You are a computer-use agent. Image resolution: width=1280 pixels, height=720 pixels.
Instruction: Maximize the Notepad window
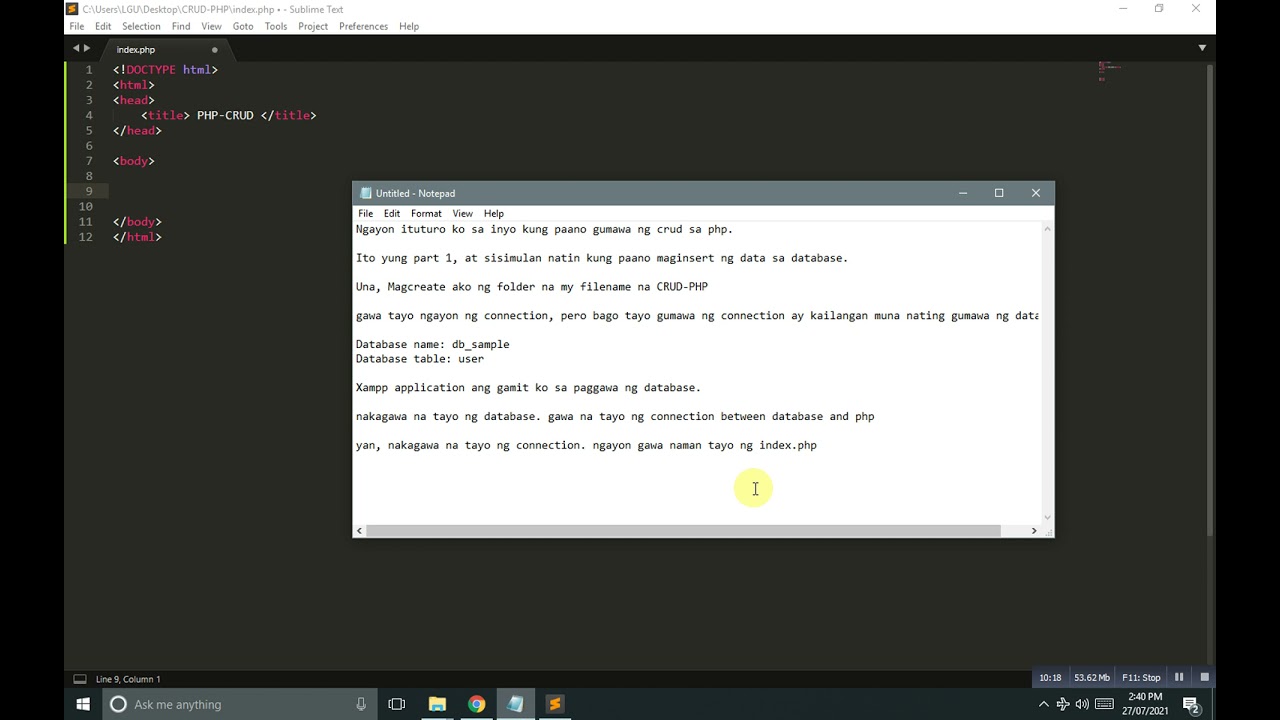(999, 193)
